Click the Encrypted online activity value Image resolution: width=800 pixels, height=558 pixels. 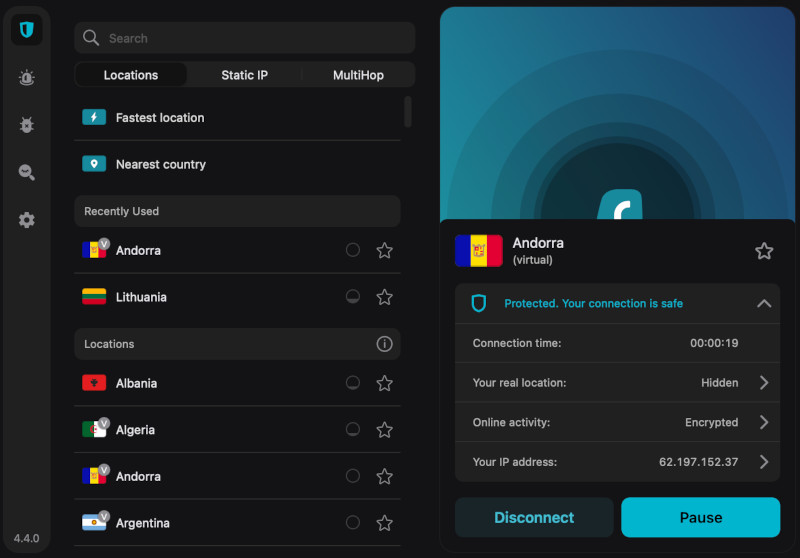tap(711, 422)
